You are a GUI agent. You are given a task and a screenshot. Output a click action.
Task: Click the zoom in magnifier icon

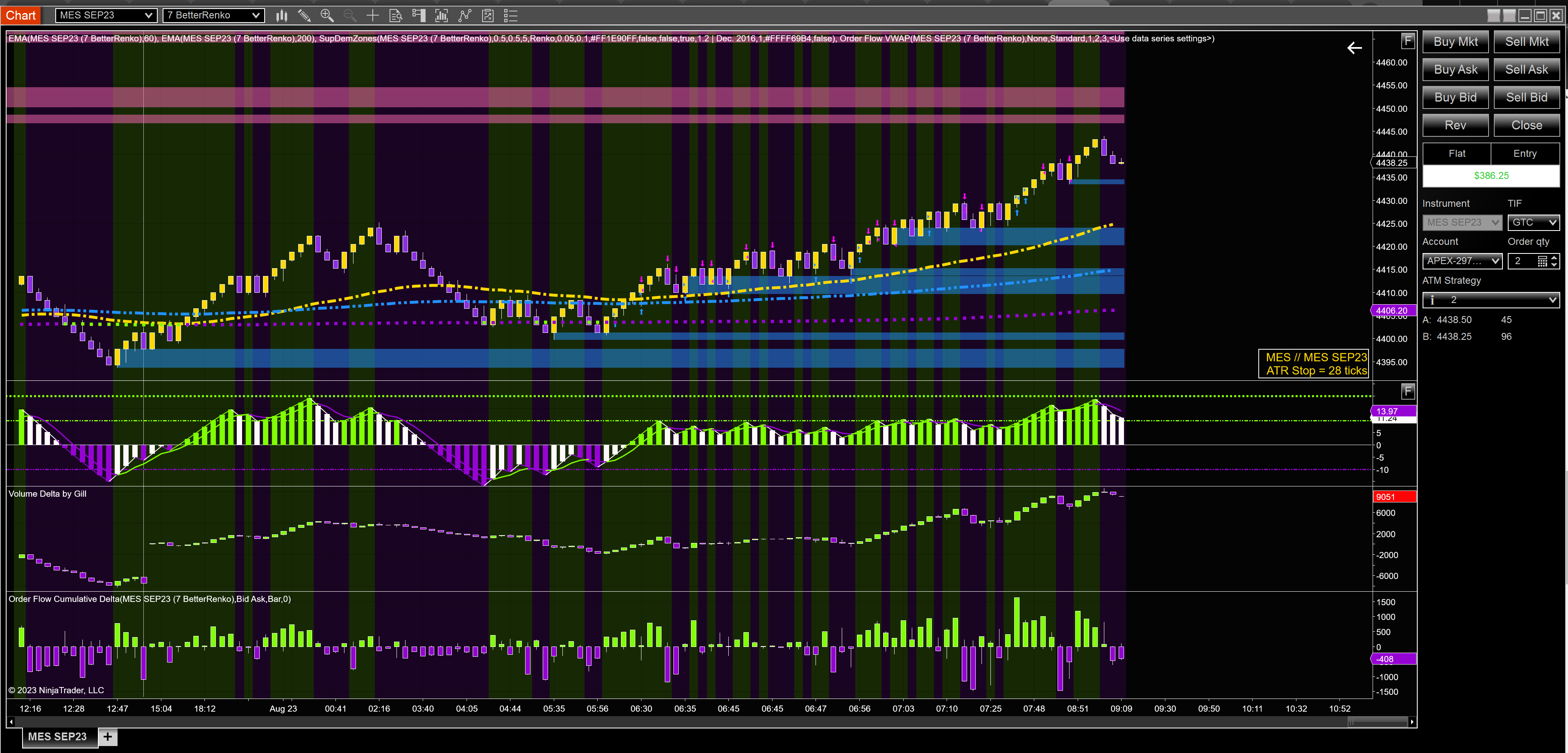tap(327, 16)
